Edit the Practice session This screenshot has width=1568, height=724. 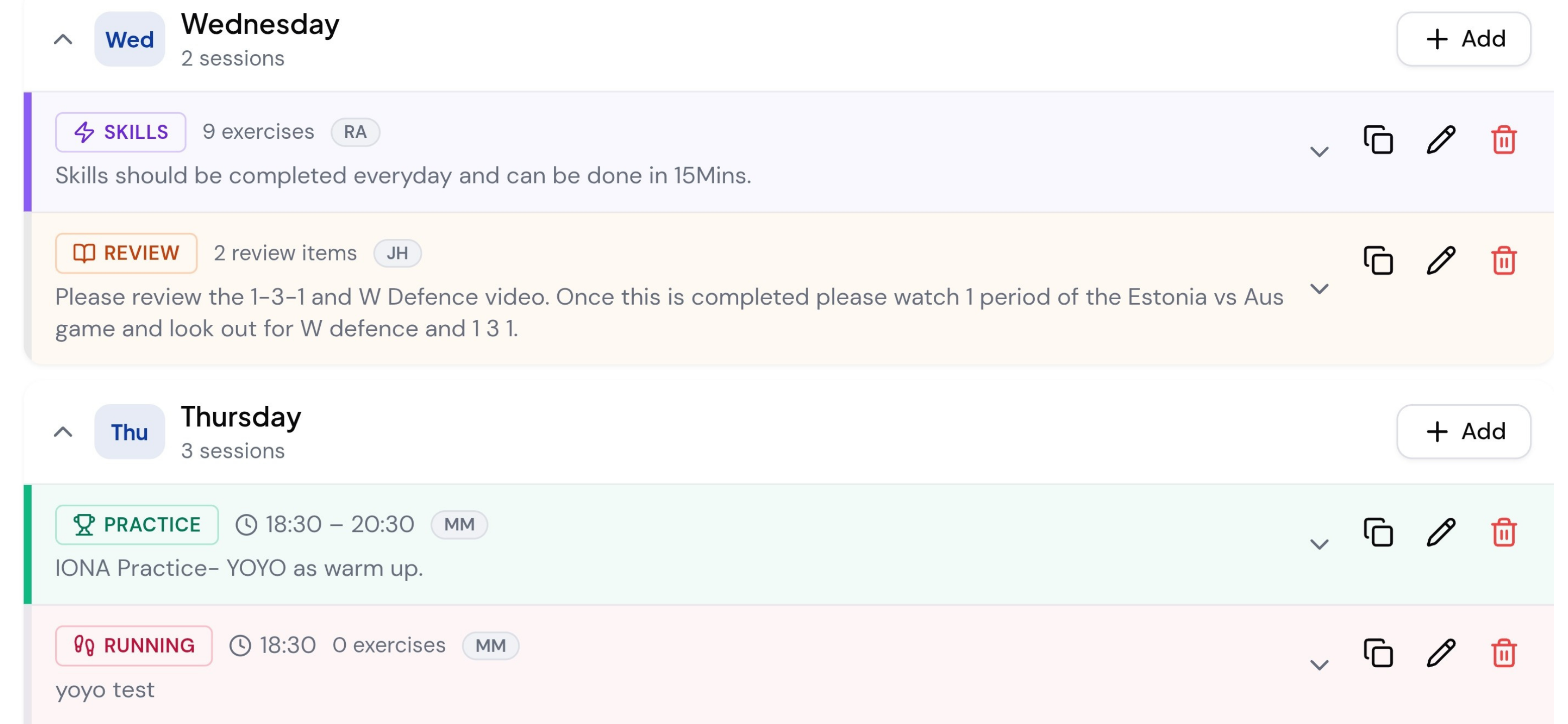(x=1441, y=532)
